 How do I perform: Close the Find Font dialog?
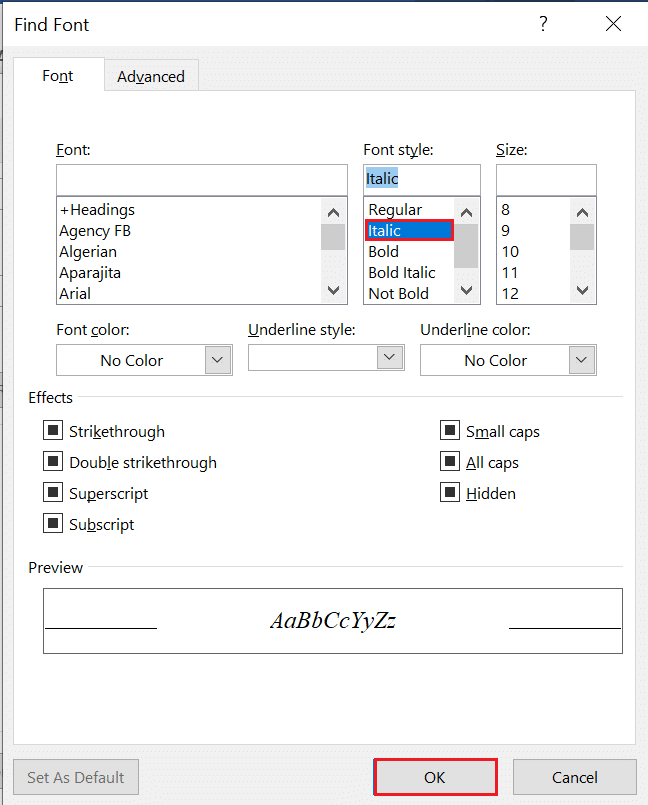coord(613,24)
